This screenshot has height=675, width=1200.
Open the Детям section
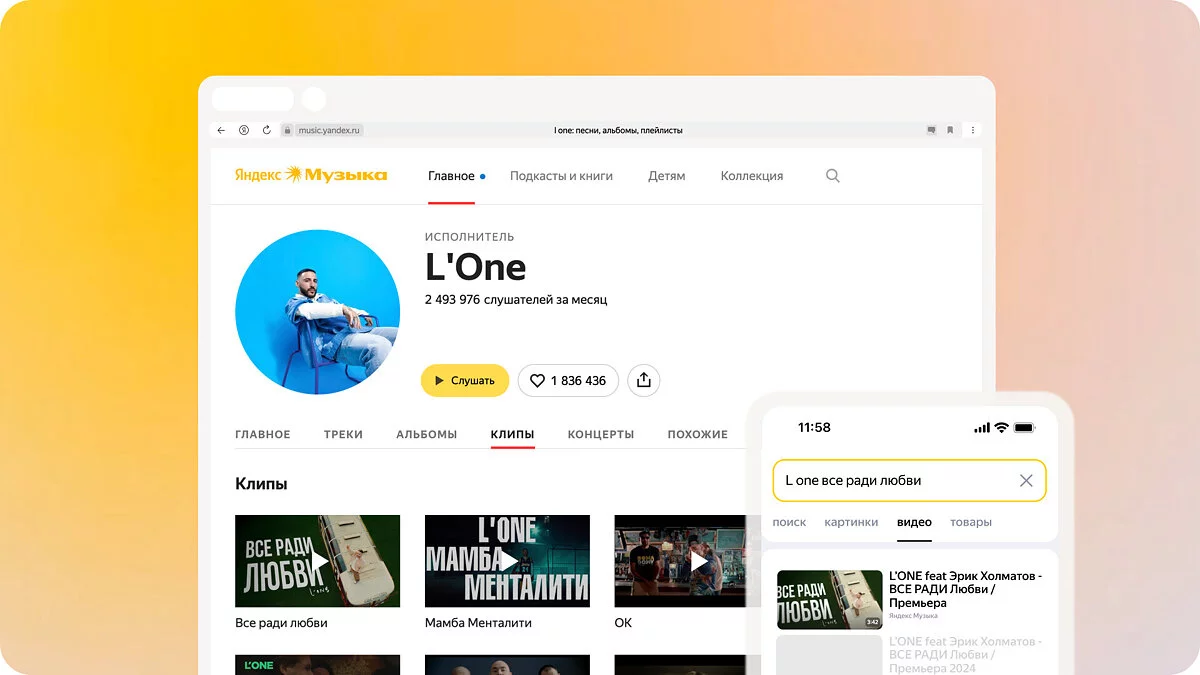pyautogui.click(x=667, y=176)
